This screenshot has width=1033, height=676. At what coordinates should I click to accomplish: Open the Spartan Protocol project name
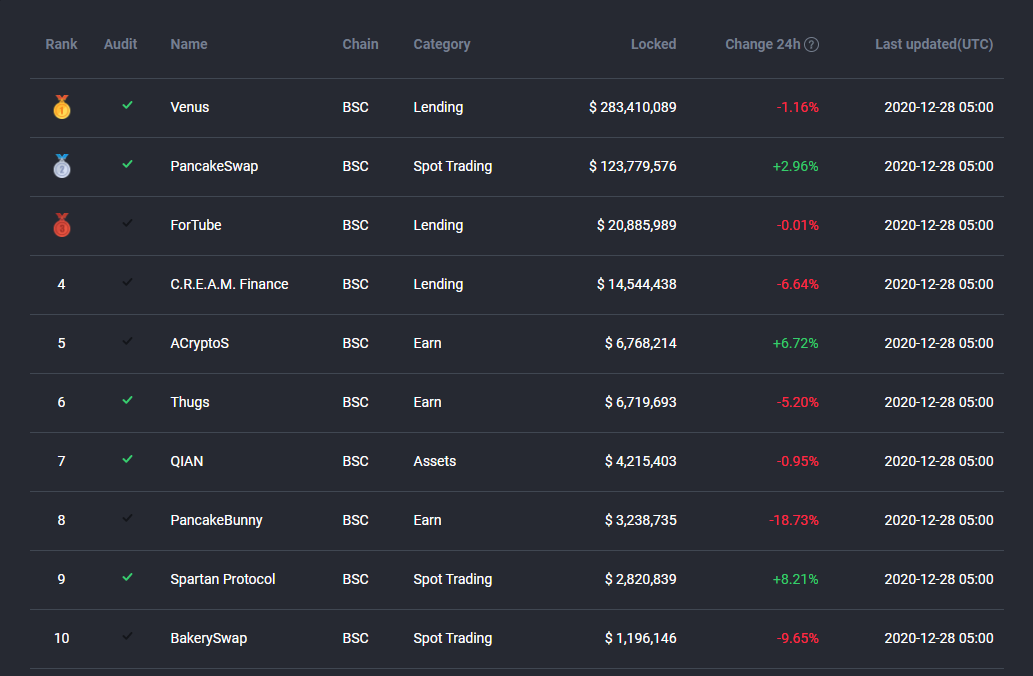(223, 579)
